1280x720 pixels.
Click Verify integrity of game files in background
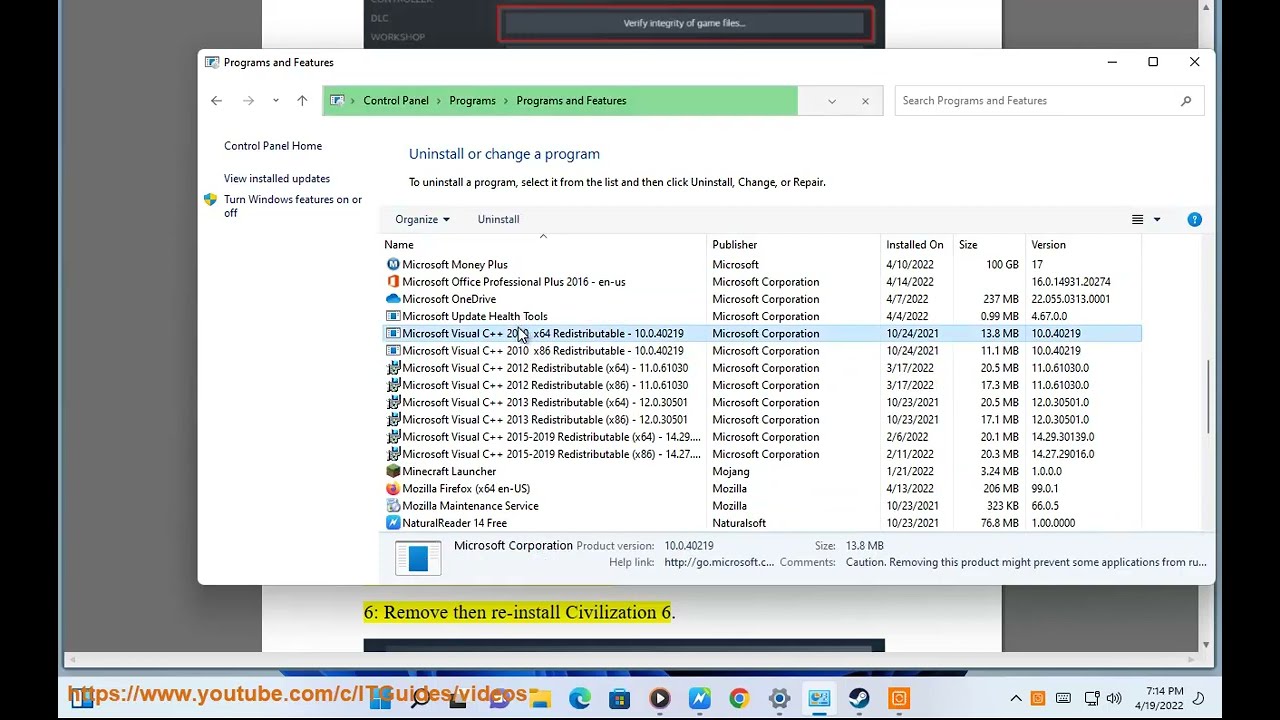[684, 23]
